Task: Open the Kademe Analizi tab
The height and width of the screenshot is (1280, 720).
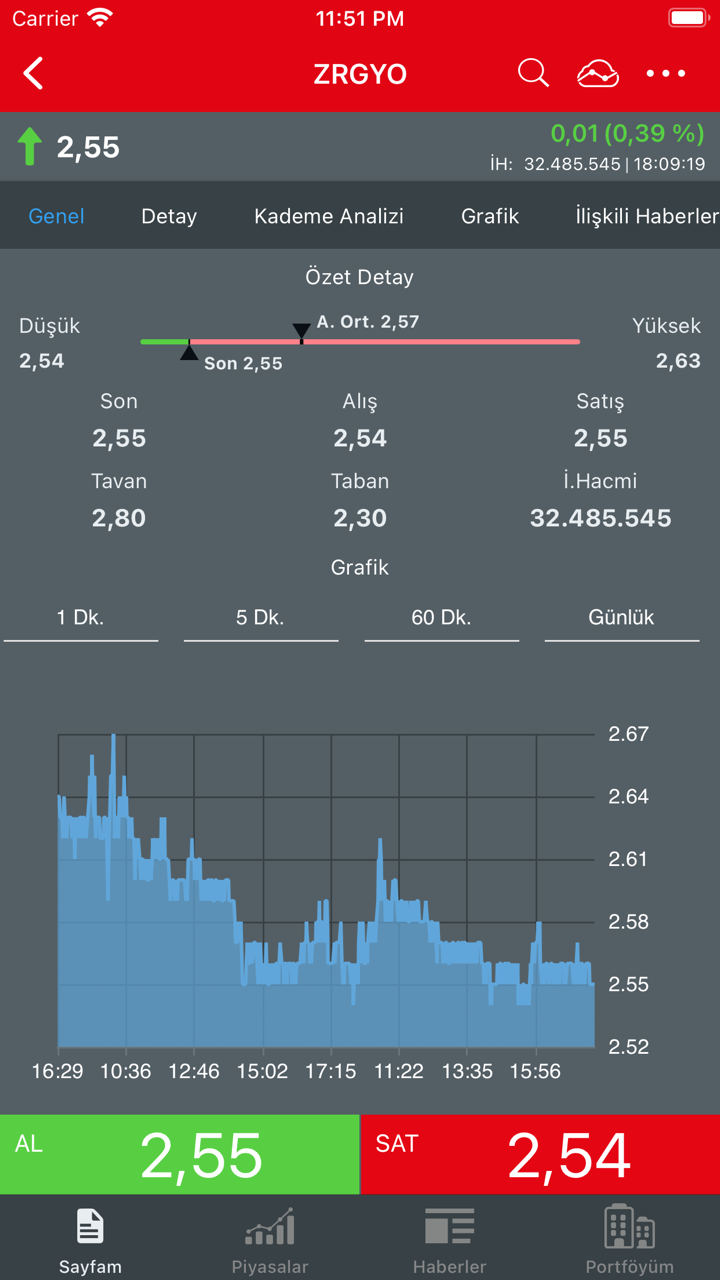Action: click(x=329, y=216)
